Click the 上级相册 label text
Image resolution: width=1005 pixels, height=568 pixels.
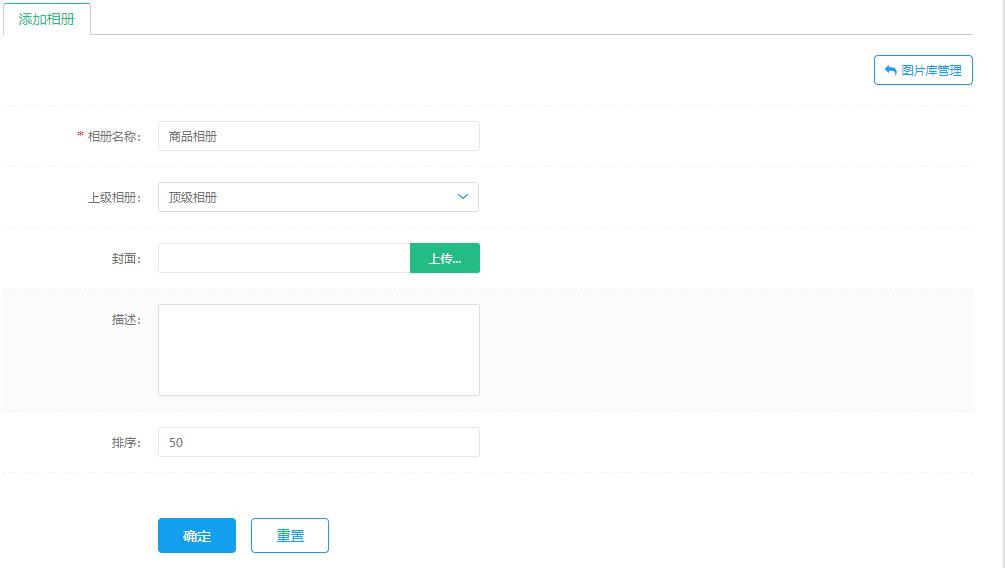(x=114, y=197)
